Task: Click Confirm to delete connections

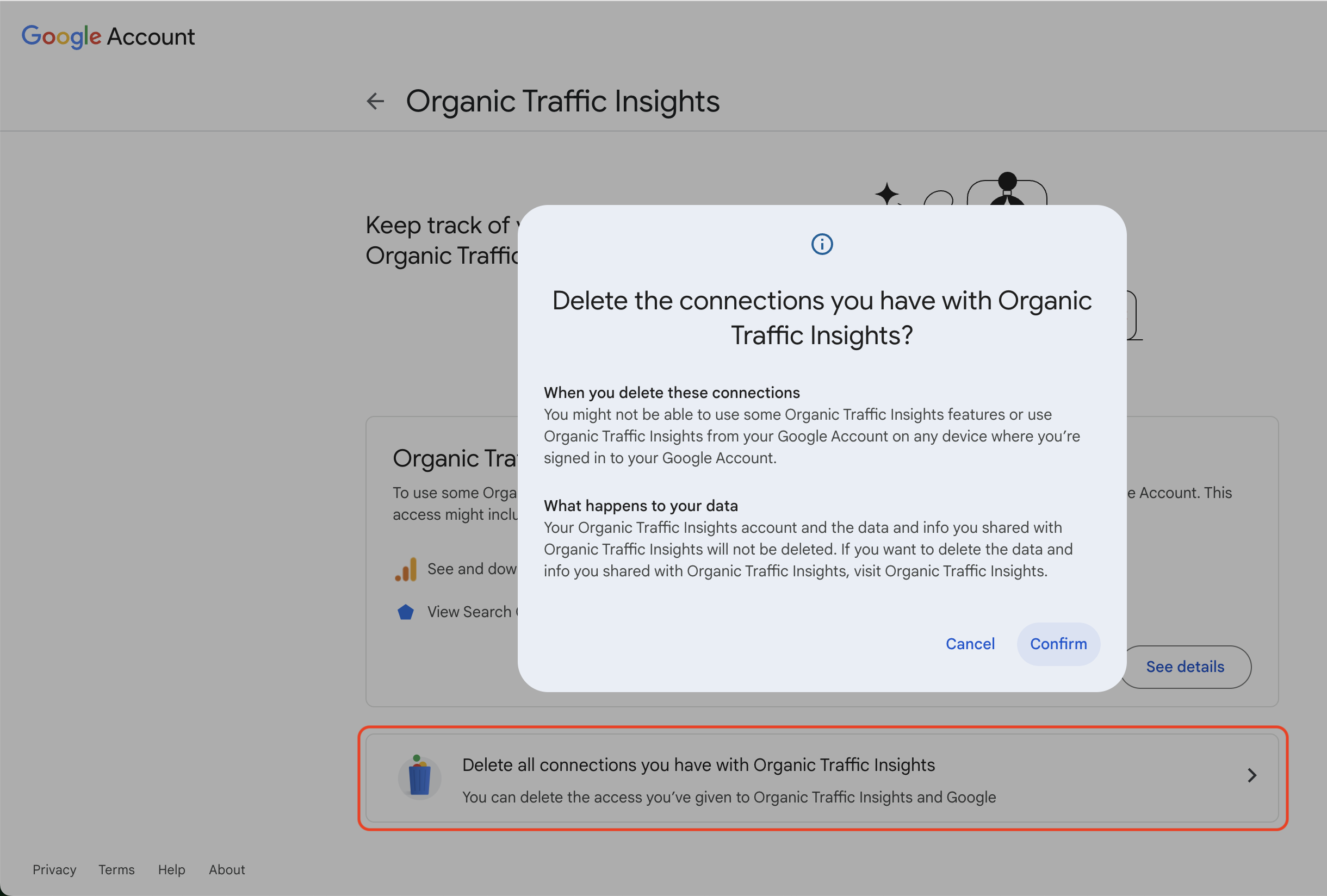Action: (x=1058, y=644)
